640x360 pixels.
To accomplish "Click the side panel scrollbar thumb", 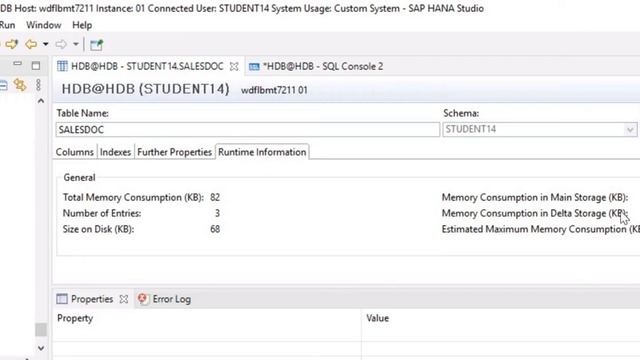I will (x=41, y=329).
